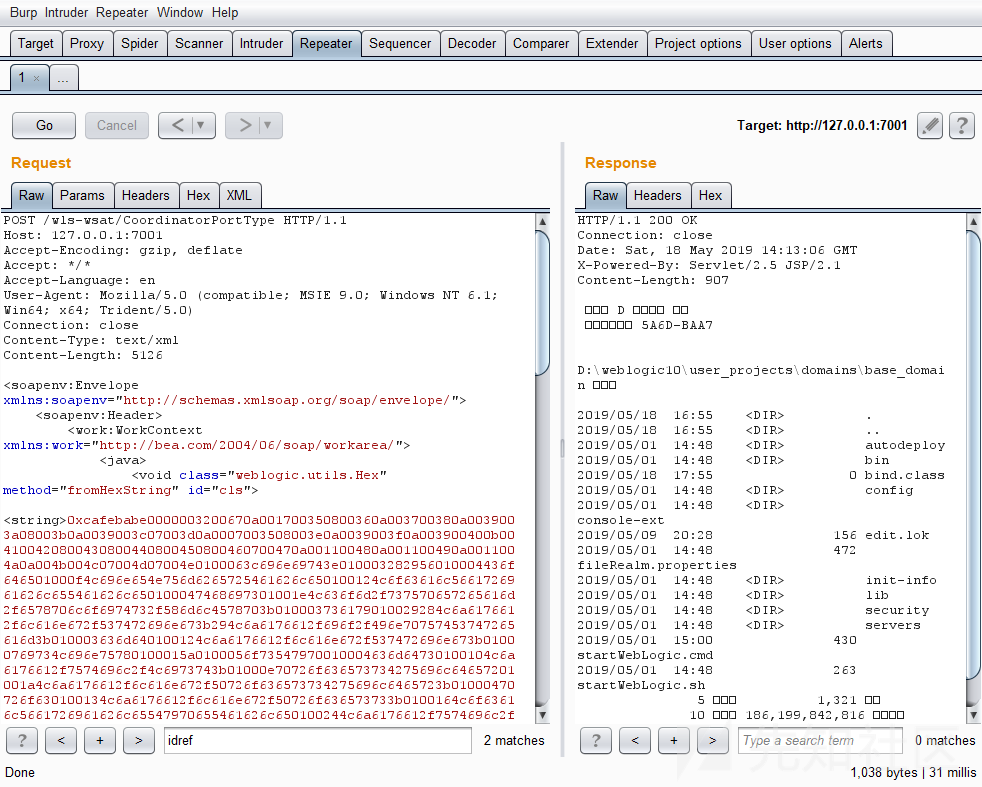Click the 'POST /wls-wsat/CoordinatorPortType' request line

coord(175,220)
